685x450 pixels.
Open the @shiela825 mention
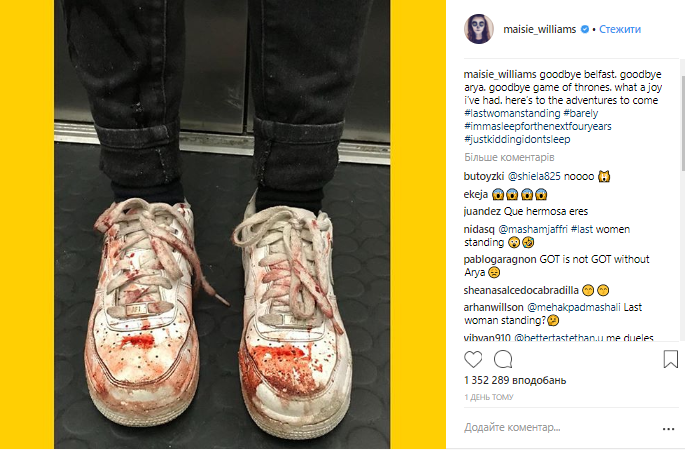(x=534, y=177)
